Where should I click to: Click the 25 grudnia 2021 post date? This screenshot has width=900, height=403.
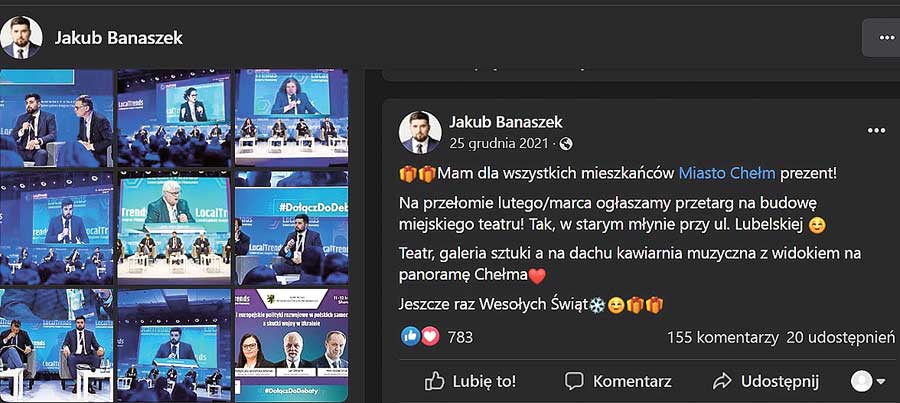pyautogui.click(x=498, y=144)
